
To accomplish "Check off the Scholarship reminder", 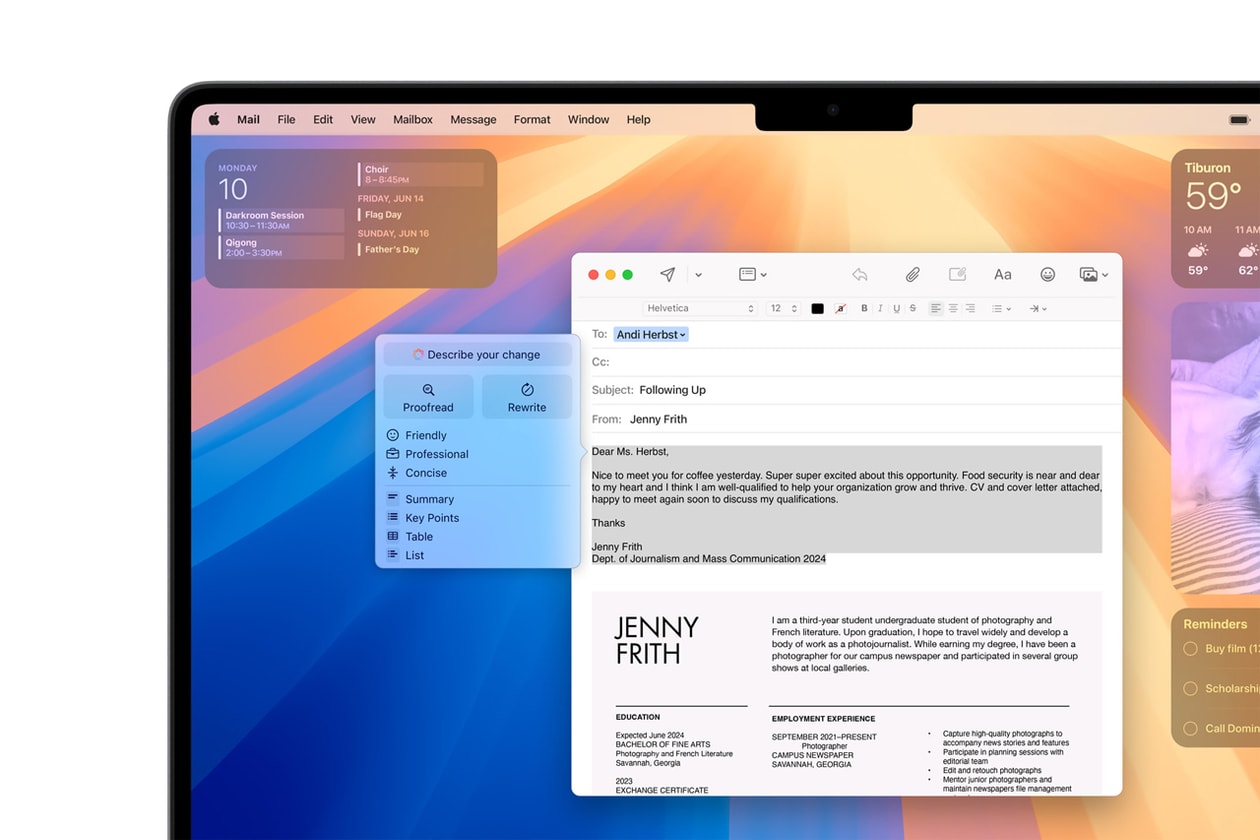I will (x=1189, y=688).
